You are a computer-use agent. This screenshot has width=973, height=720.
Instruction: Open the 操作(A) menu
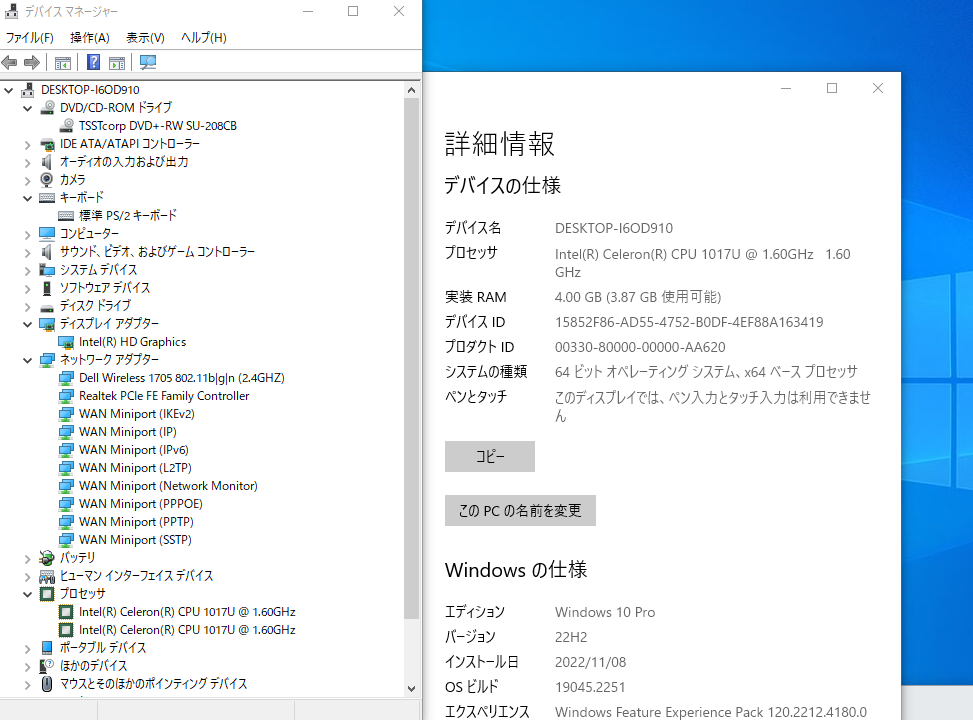point(90,38)
